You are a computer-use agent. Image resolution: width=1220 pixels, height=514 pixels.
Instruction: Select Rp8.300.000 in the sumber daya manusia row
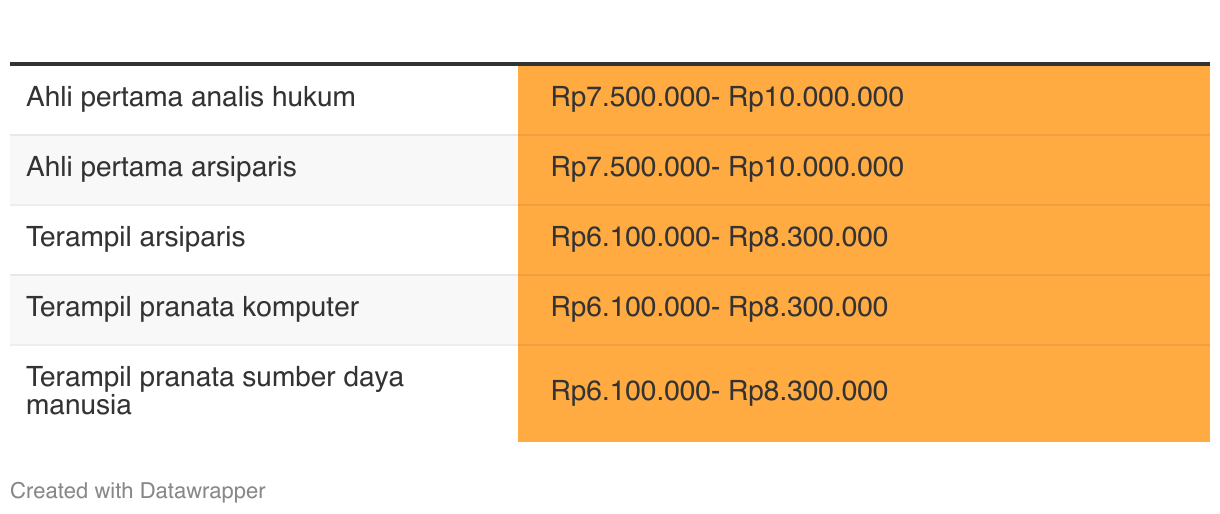808,391
